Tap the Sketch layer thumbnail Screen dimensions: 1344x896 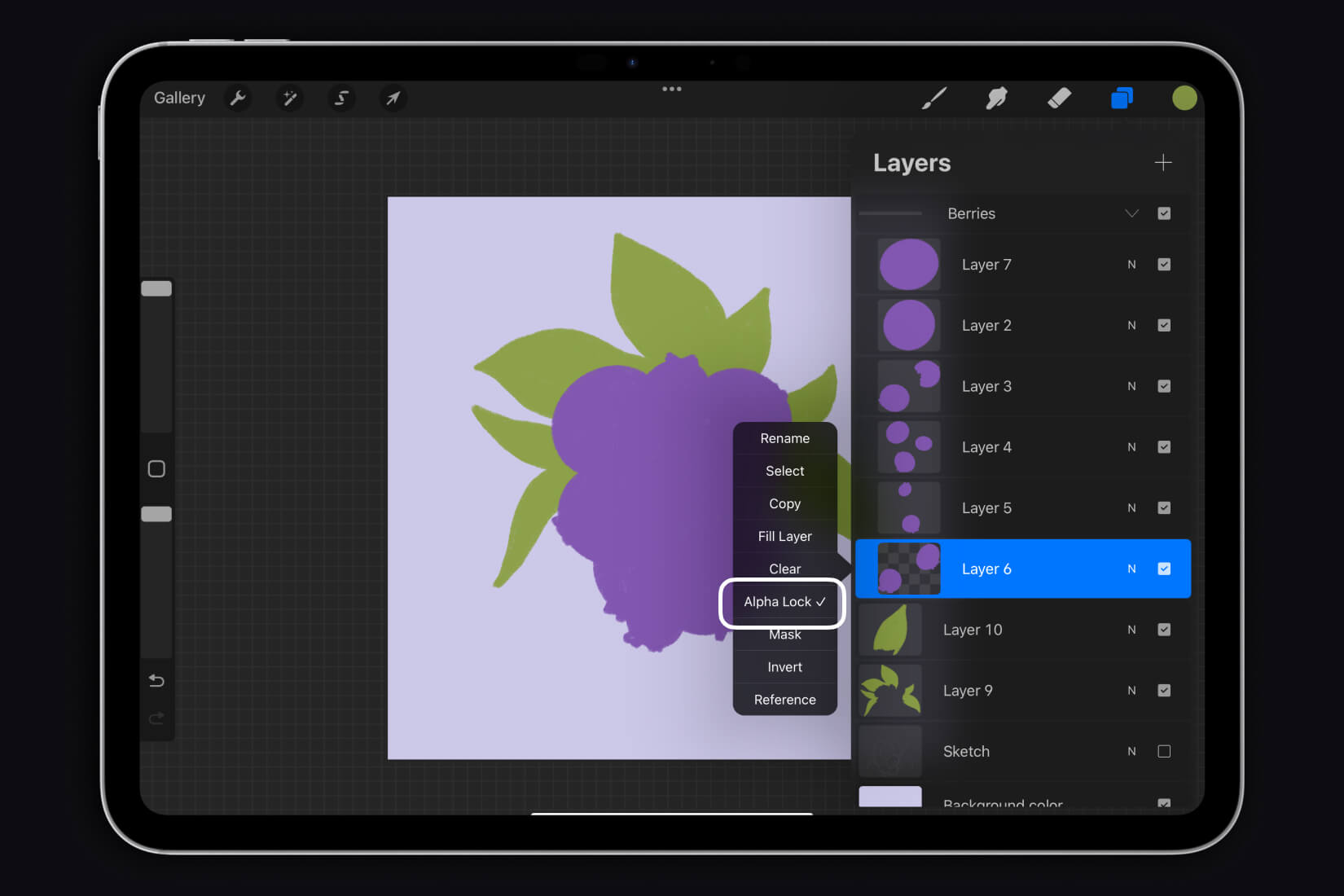(x=890, y=751)
